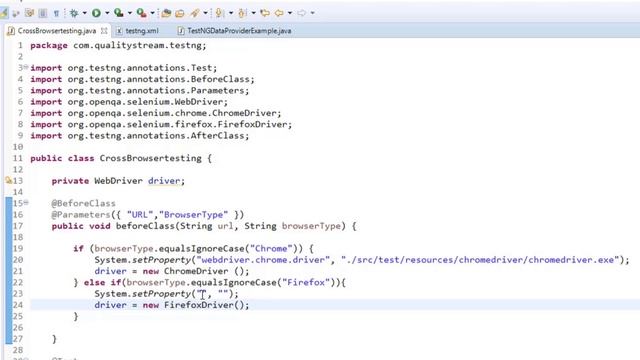Collapse the imports fold at line 3

[x=26, y=67]
